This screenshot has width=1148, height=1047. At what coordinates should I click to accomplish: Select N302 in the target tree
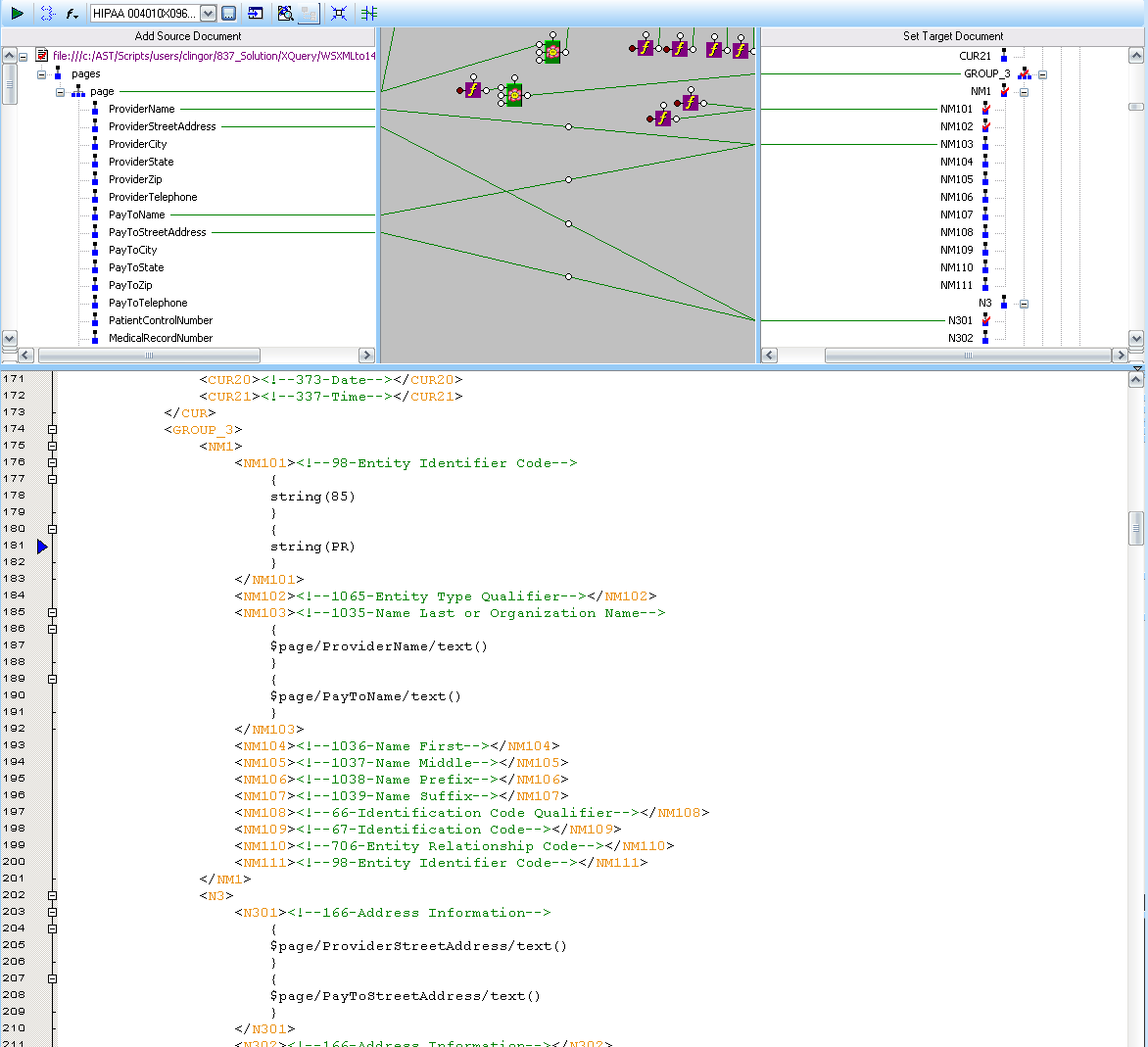coord(960,338)
